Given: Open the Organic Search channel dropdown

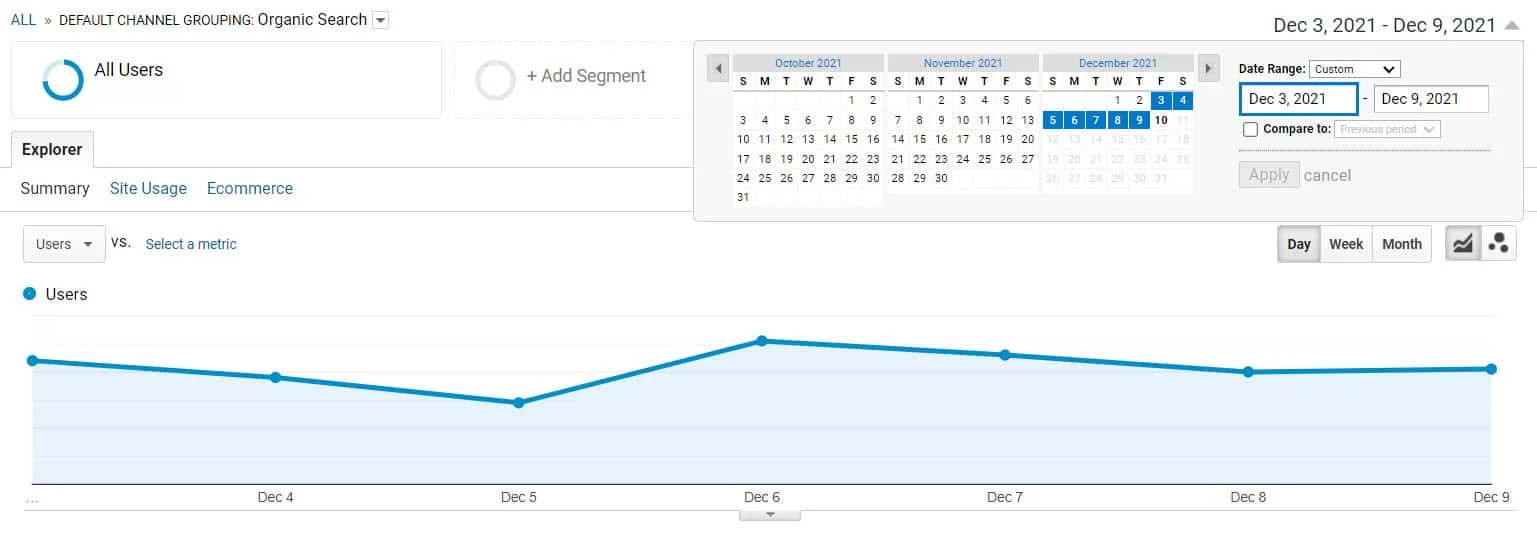Looking at the screenshot, I should pos(380,21).
